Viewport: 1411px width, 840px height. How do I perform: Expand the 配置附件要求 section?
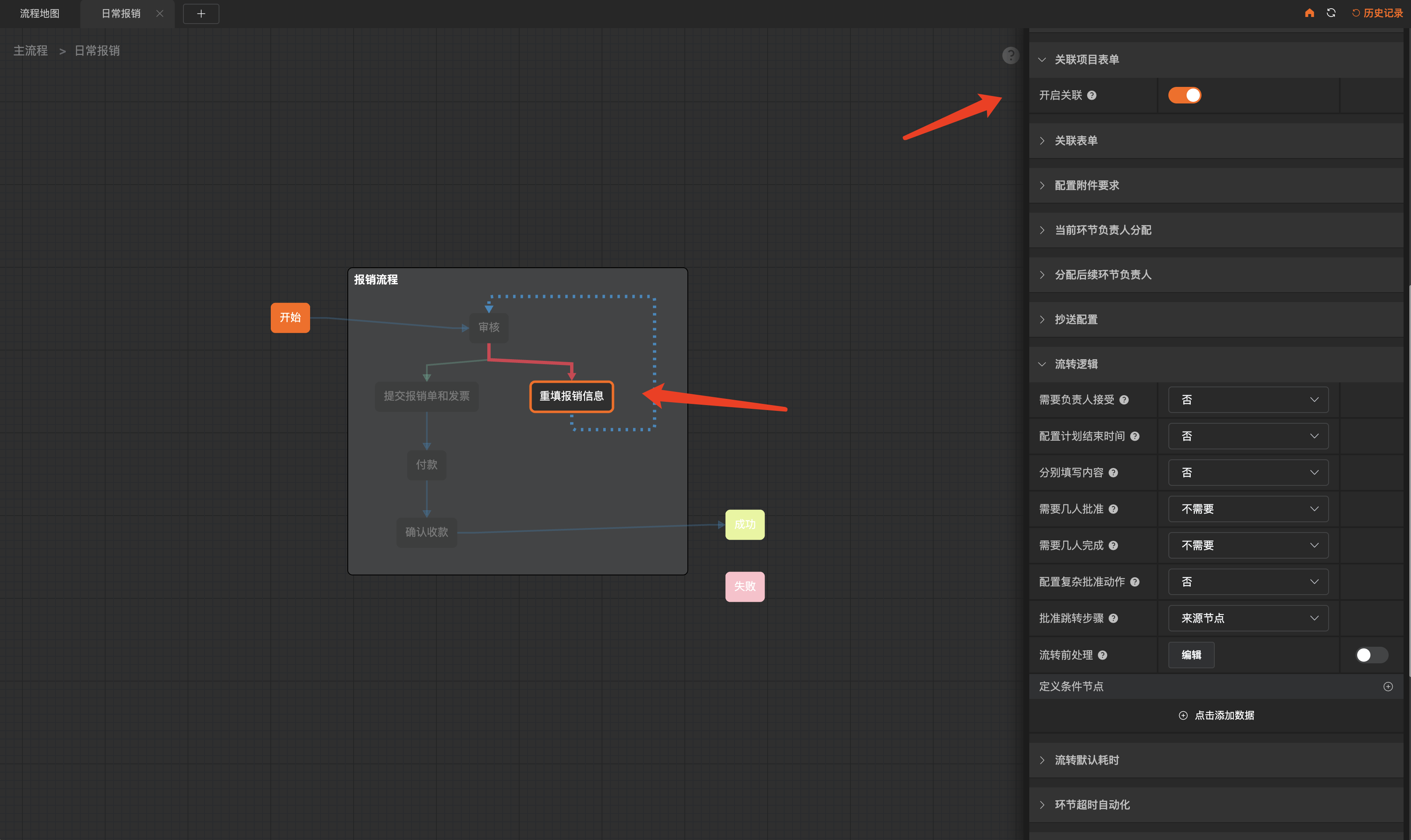click(x=1217, y=185)
